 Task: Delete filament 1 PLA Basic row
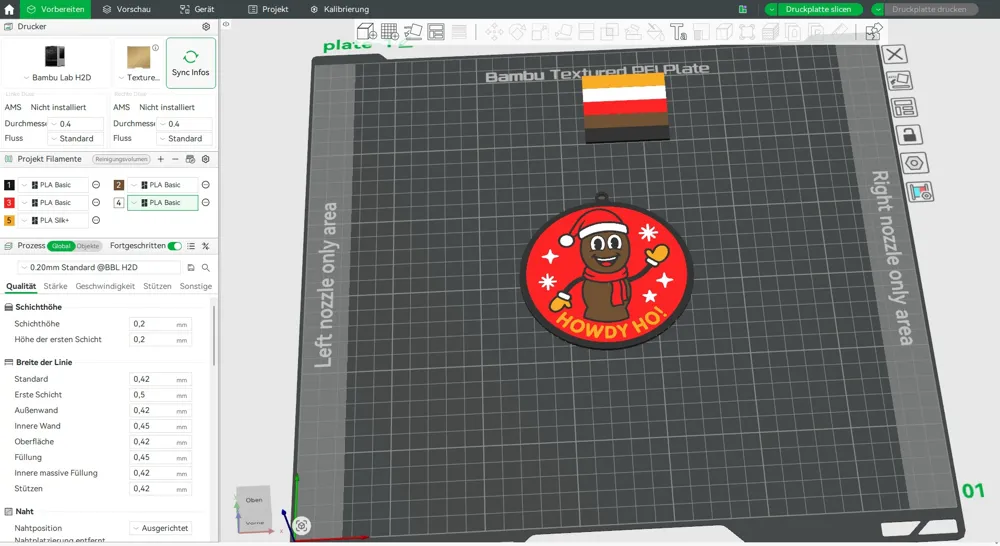96,184
